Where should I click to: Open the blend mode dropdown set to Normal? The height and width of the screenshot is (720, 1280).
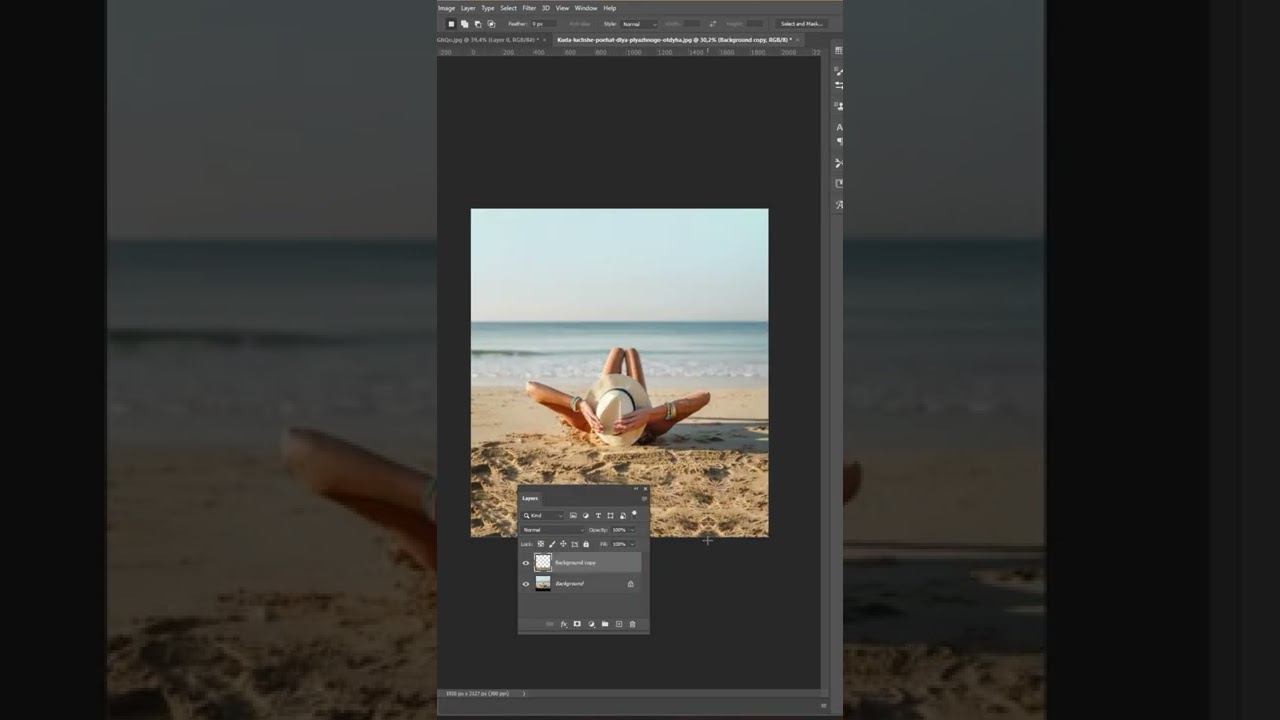point(552,530)
